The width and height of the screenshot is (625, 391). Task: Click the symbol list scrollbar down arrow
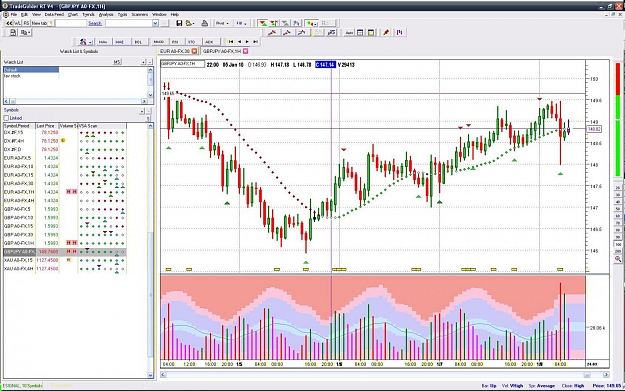click(x=150, y=375)
